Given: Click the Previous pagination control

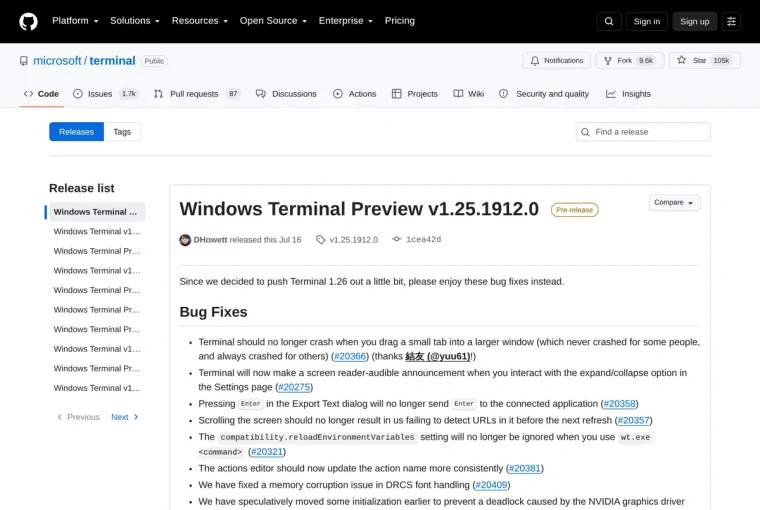Looking at the screenshot, I should [x=79, y=417].
